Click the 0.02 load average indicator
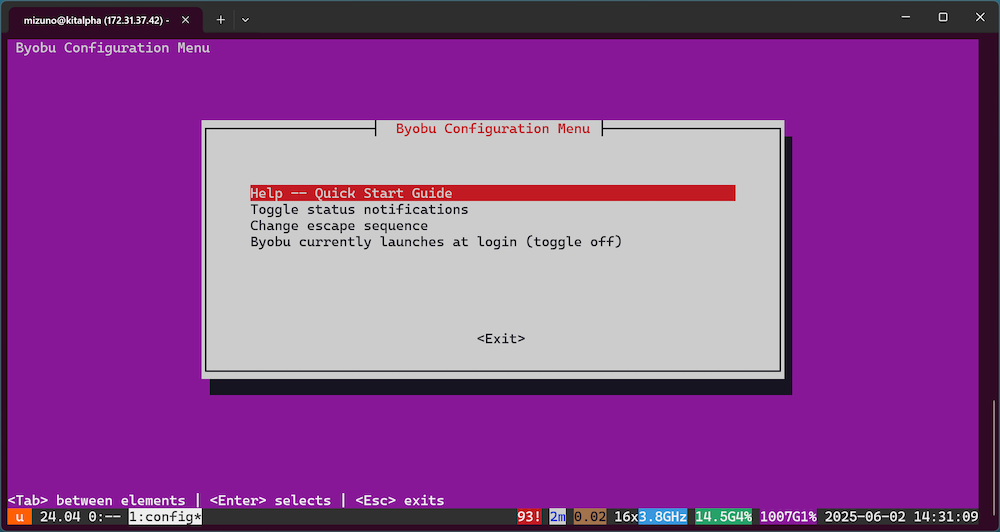Screen dimensions: 1000x532 pyautogui.click(x=590, y=517)
